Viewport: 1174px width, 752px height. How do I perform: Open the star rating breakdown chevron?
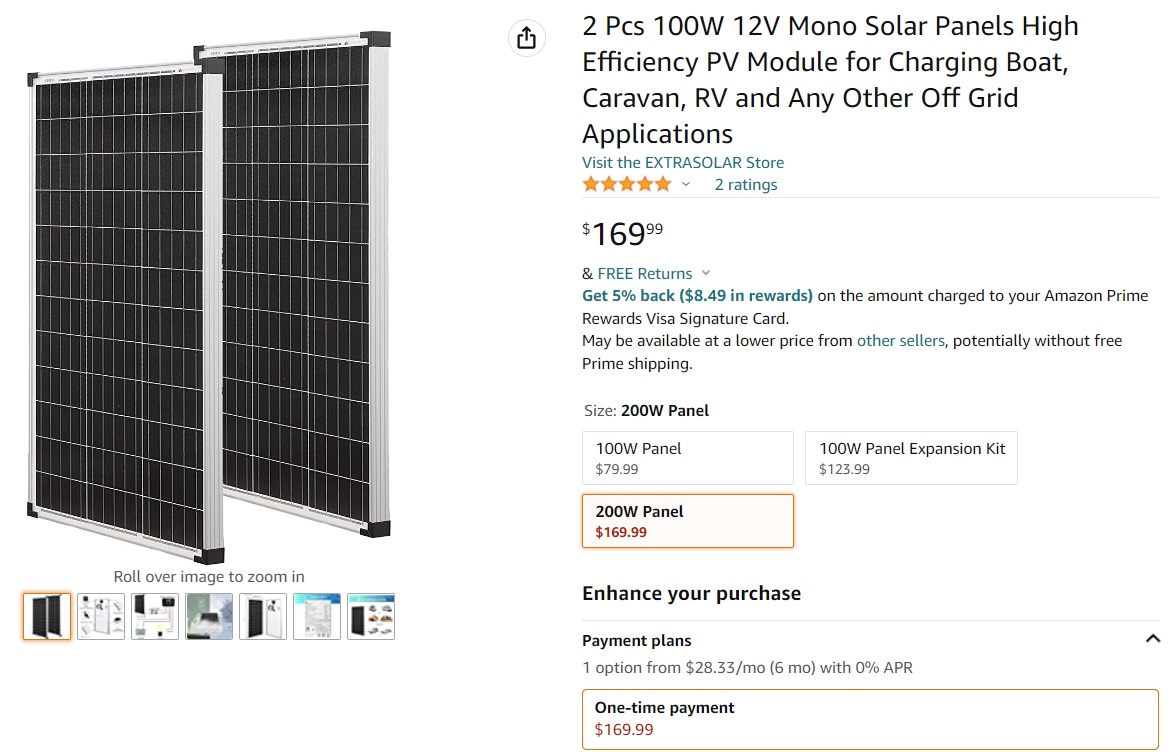(686, 184)
